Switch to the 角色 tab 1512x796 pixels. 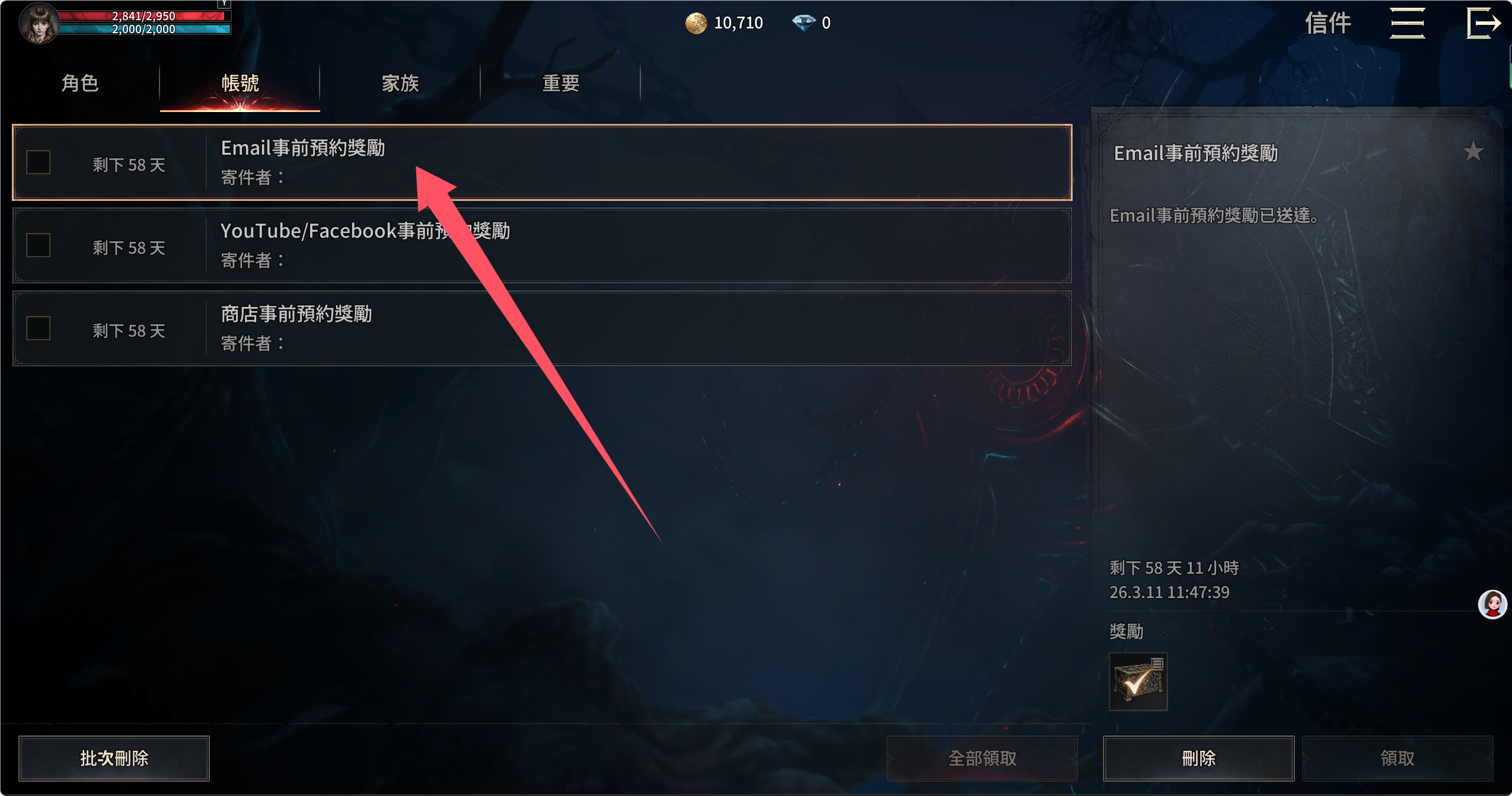(x=80, y=83)
